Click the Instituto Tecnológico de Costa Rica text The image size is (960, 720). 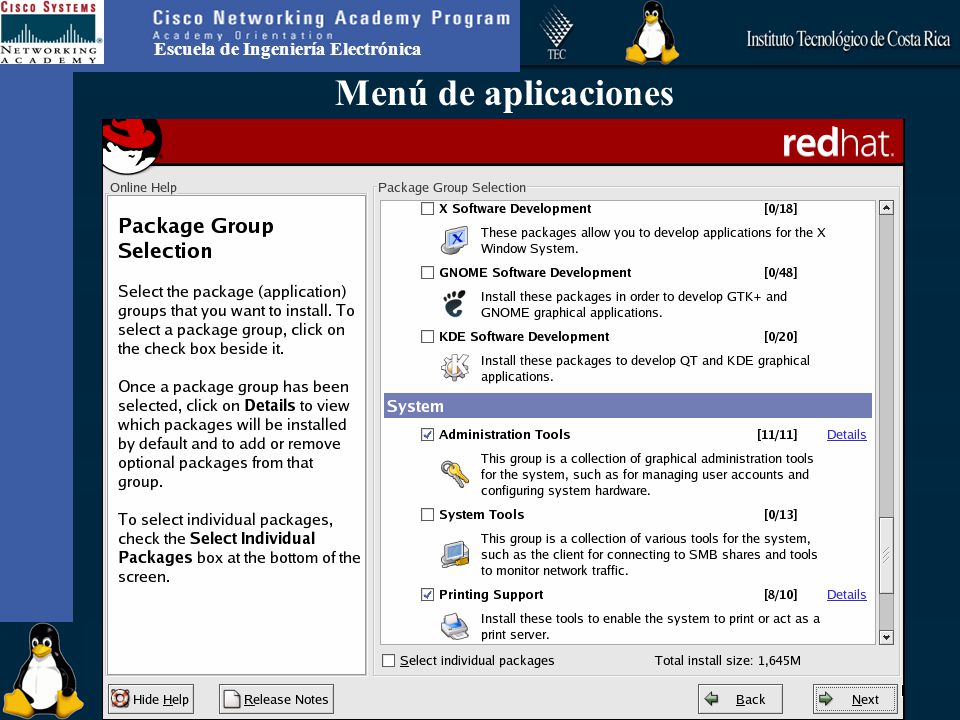pos(848,39)
